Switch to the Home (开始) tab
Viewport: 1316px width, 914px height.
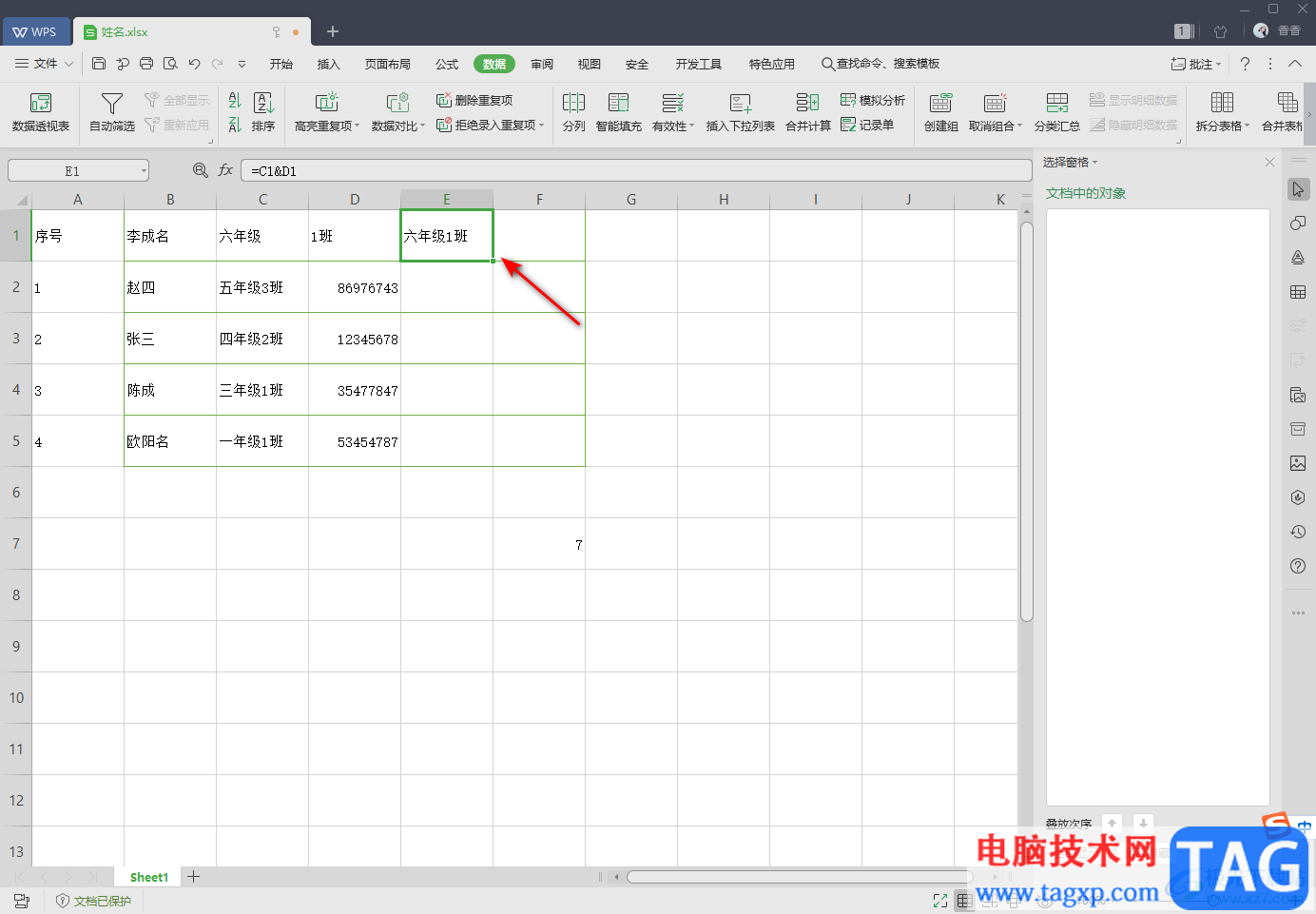(281, 64)
